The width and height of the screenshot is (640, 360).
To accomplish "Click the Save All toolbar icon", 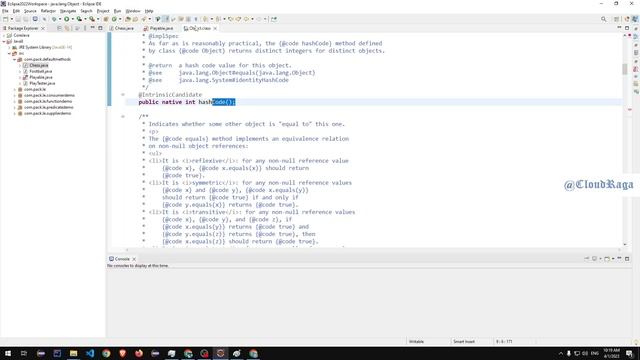I will (26, 19).
